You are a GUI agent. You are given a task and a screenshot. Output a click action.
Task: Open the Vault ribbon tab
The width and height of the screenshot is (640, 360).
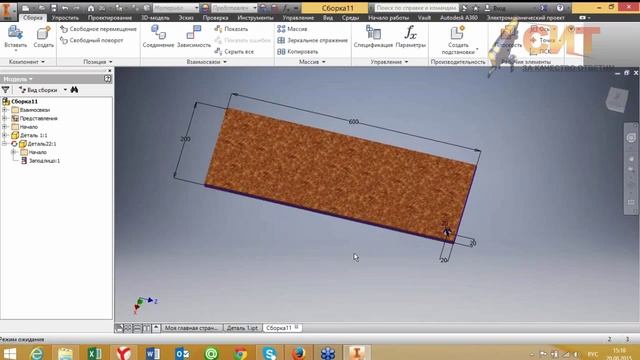[424, 18]
